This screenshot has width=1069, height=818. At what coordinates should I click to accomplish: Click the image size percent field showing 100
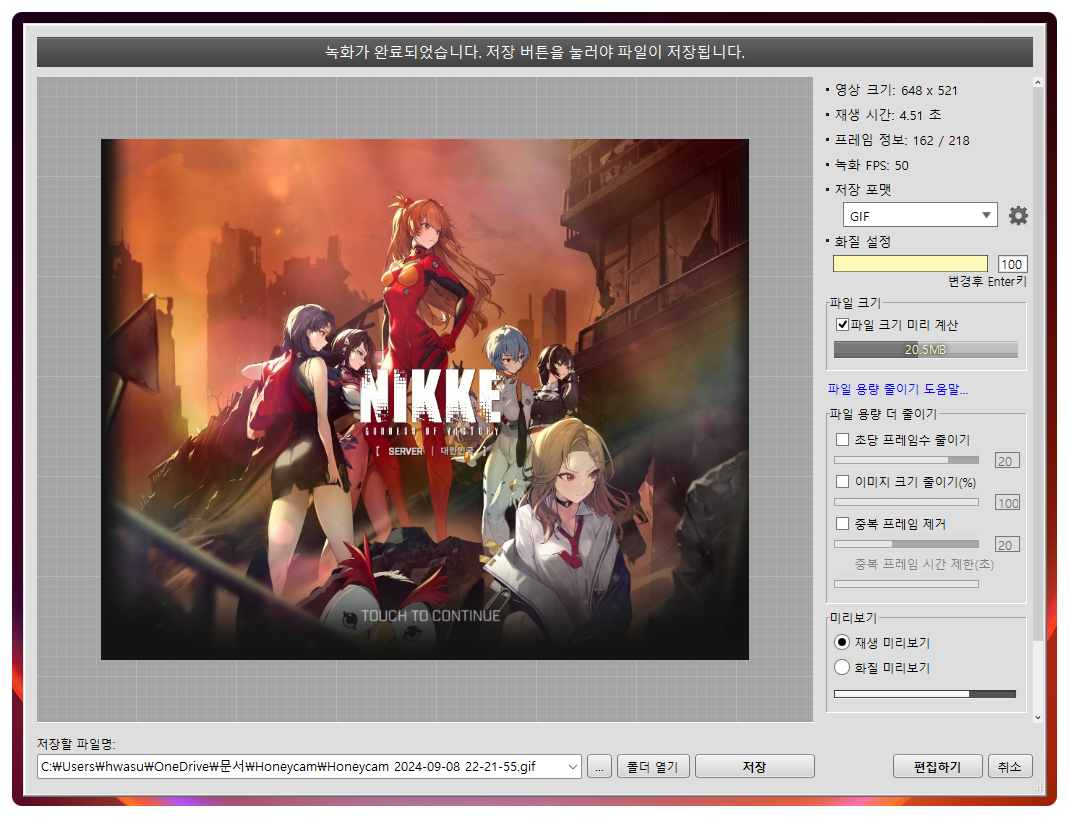point(1007,503)
